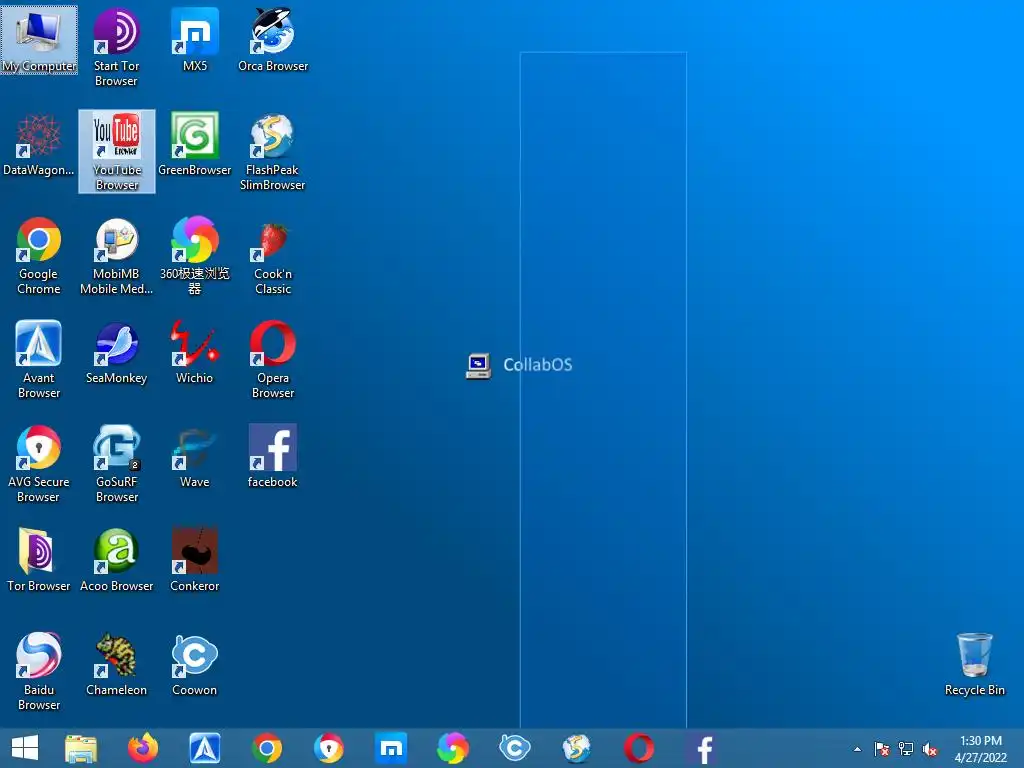Select the MX5 desktop shortcut
The image size is (1024, 768).
(195, 40)
